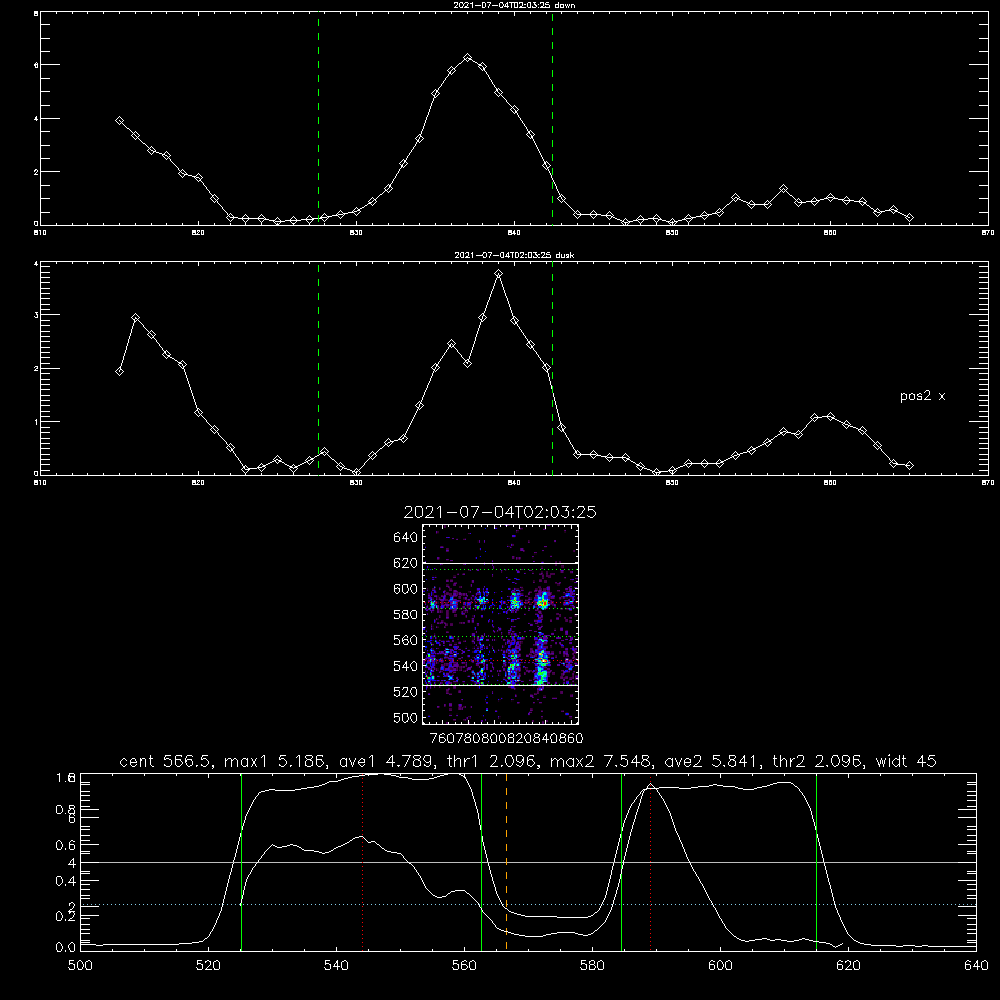Click the first data point of the dawn curve
1000x1000 pixels.
[x=119, y=120]
